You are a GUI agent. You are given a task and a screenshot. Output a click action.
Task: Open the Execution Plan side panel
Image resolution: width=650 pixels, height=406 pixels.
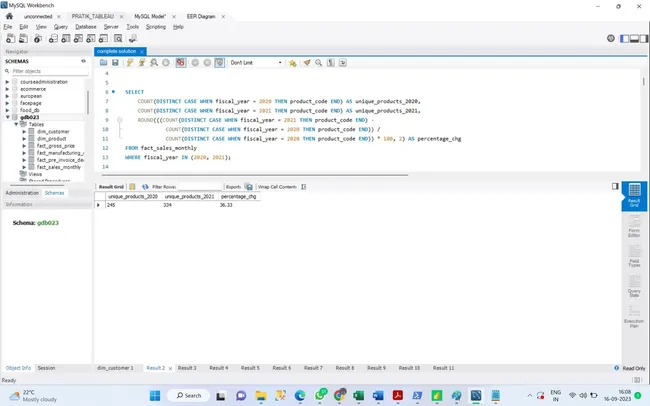pos(634,317)
